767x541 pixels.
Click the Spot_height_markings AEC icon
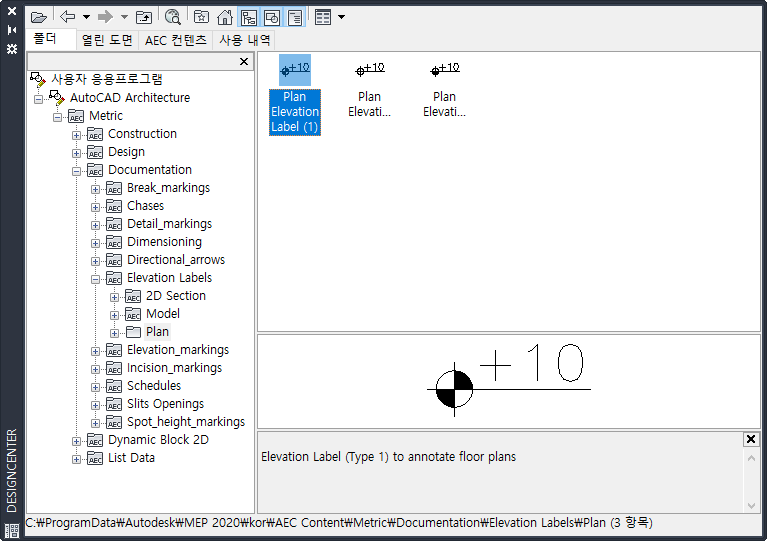coord(114,423)
